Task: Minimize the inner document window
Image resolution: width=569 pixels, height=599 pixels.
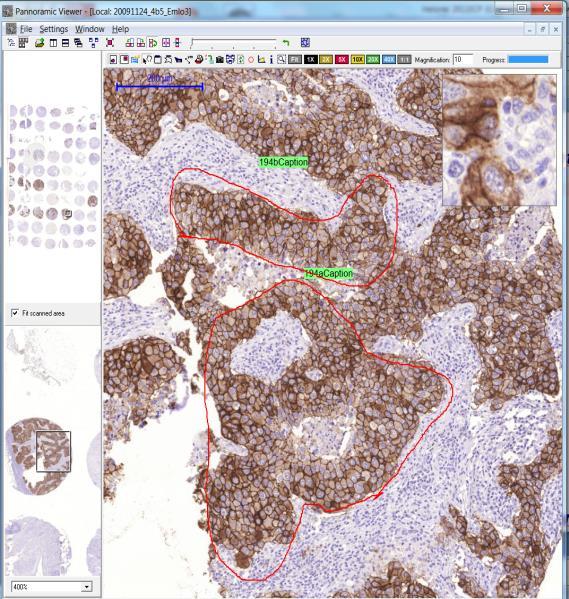Action: (529, 29)
